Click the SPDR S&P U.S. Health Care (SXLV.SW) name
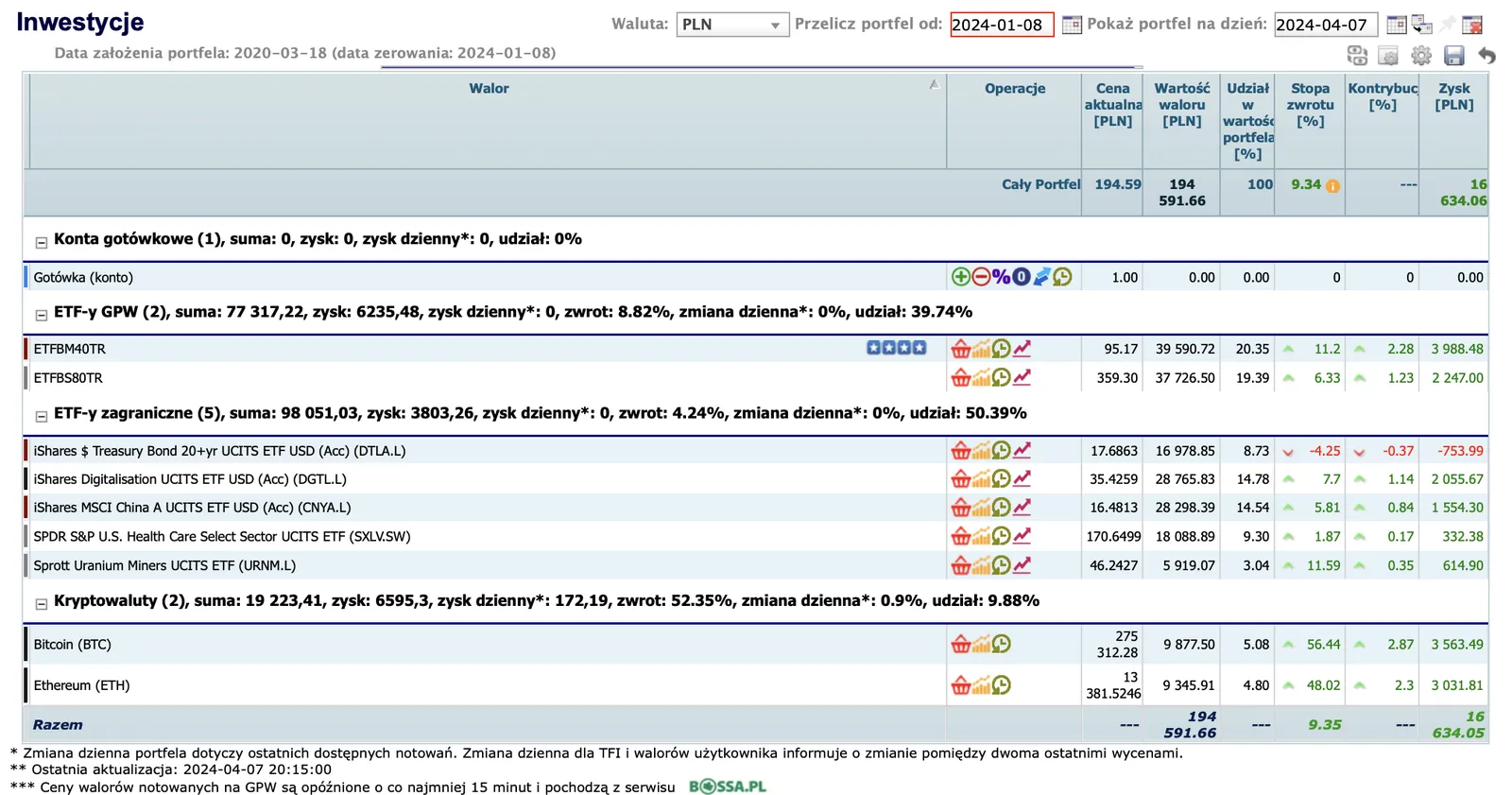The width and height of the screenshot is (1512, 795). 222,537
